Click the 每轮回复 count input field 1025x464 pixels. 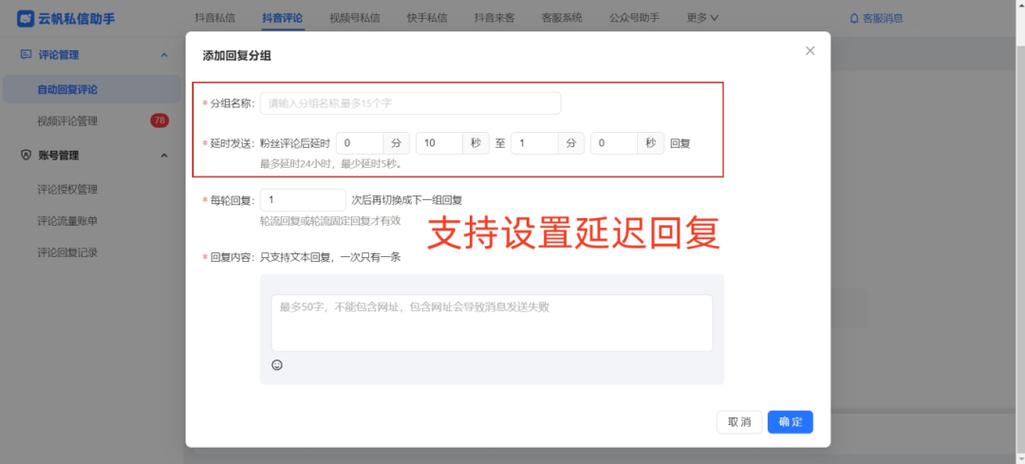point(302,200)
